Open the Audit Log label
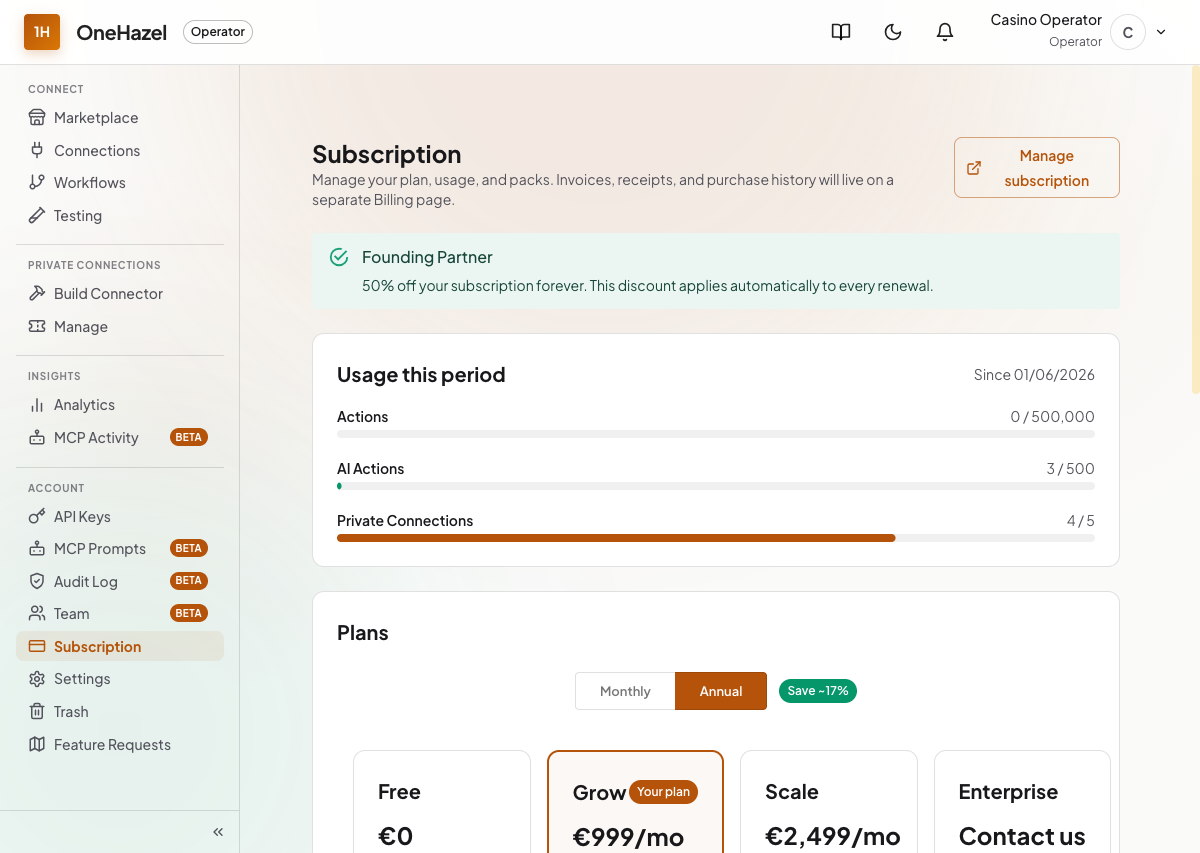Screen dimensions: 1200x853 (x=86, y=582)
